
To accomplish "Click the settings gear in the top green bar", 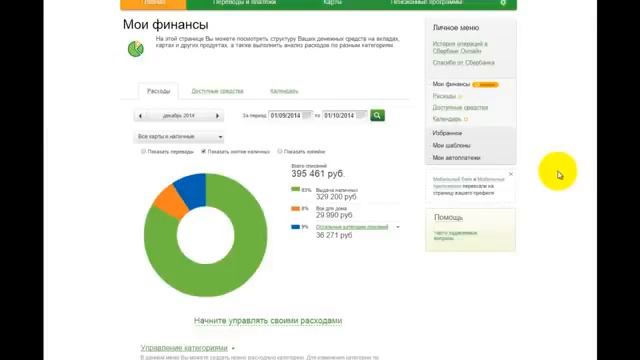I will click(x=503, y=3).
